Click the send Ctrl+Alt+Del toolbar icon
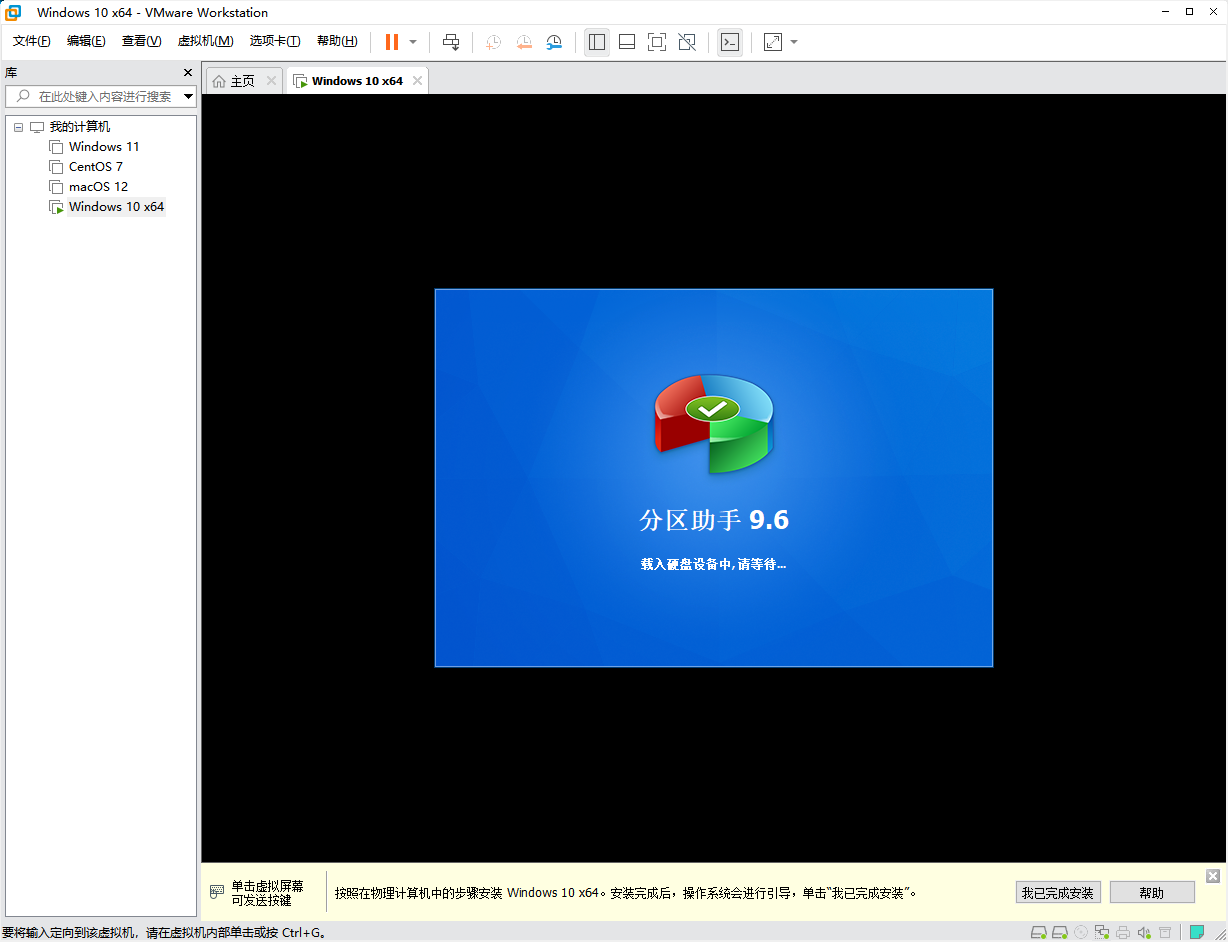The image size is (1228, 942). coord(451,42)
